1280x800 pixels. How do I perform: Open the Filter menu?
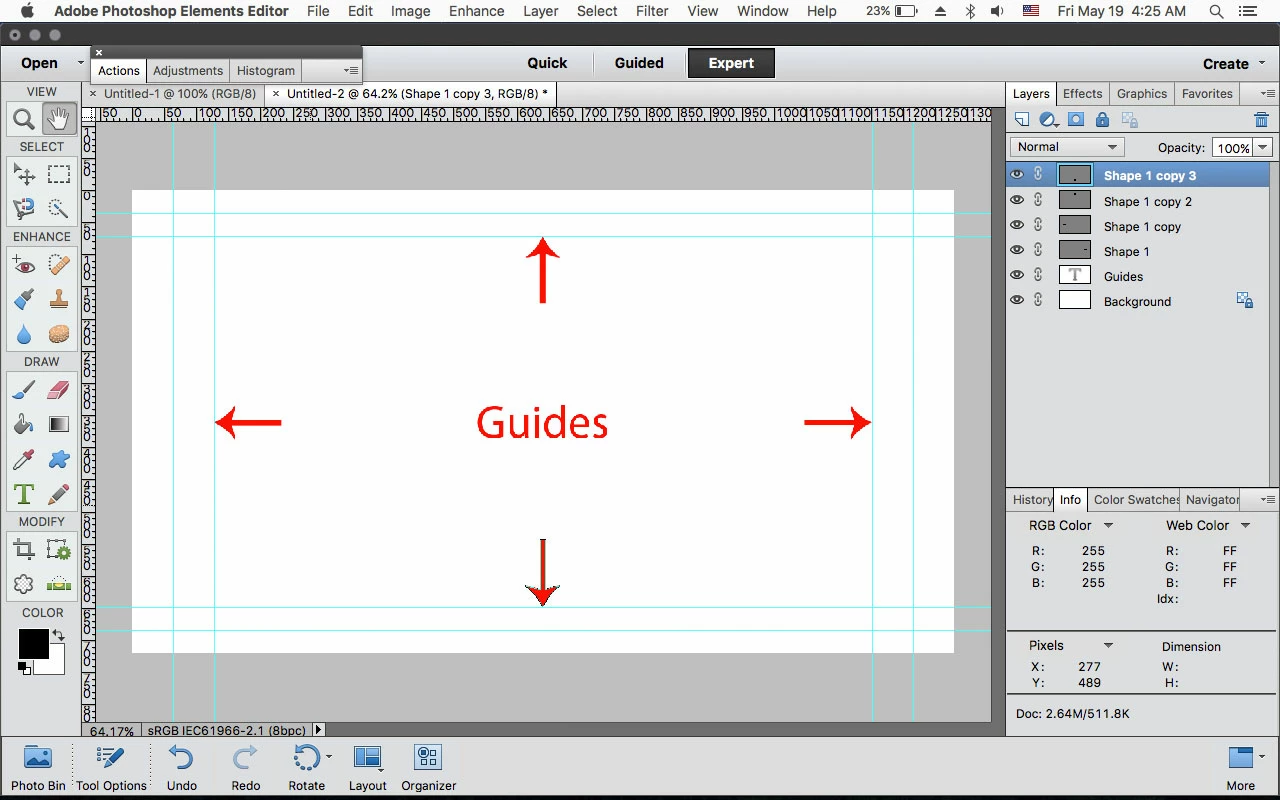[x=652, y=11]
